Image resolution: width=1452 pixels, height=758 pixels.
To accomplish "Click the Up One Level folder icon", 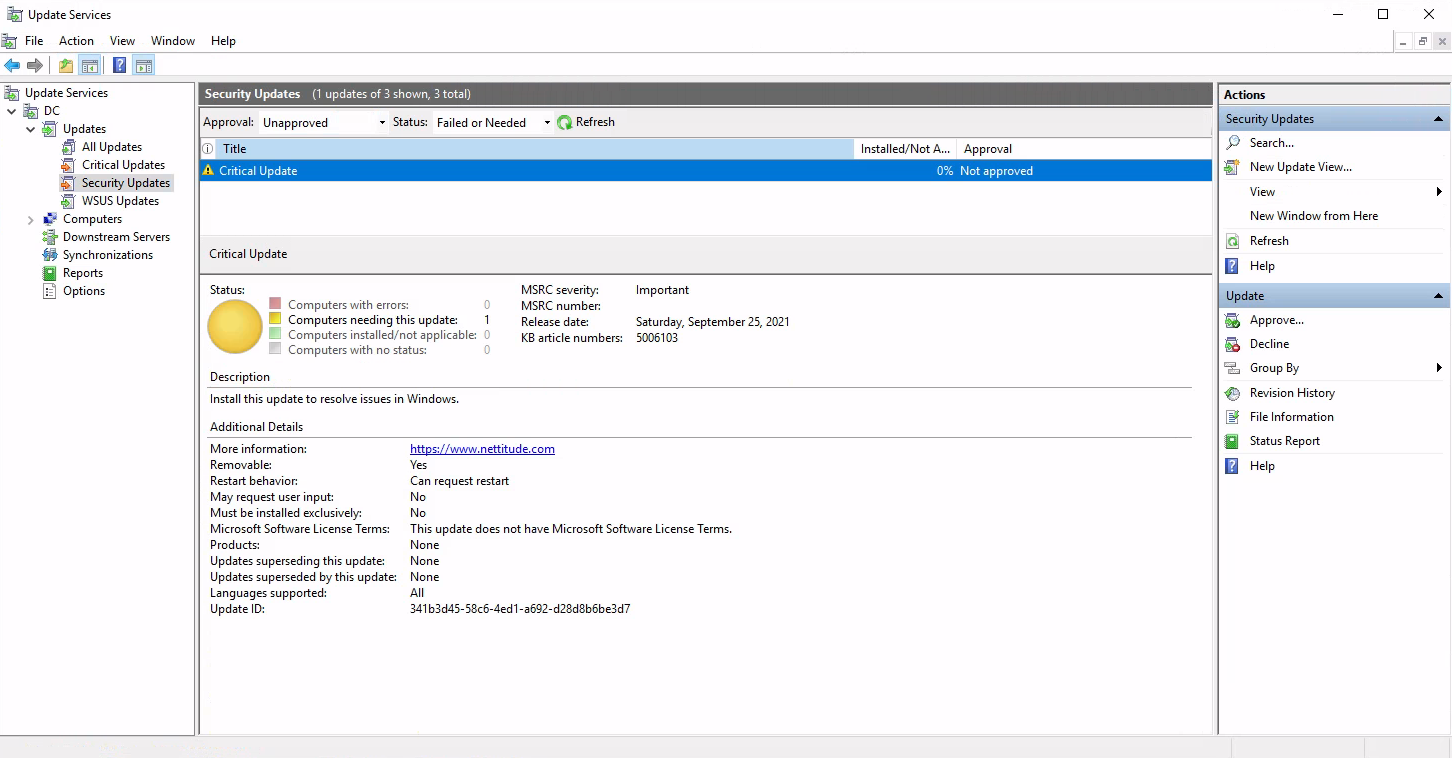I will [66, 66].
